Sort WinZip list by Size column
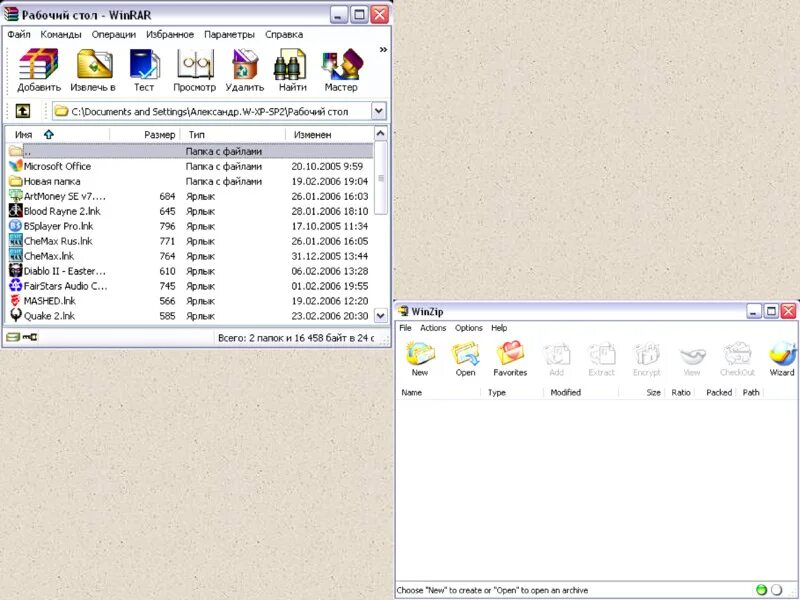The image size is (800, 600). pyautogui.click(x=642, y=392)
